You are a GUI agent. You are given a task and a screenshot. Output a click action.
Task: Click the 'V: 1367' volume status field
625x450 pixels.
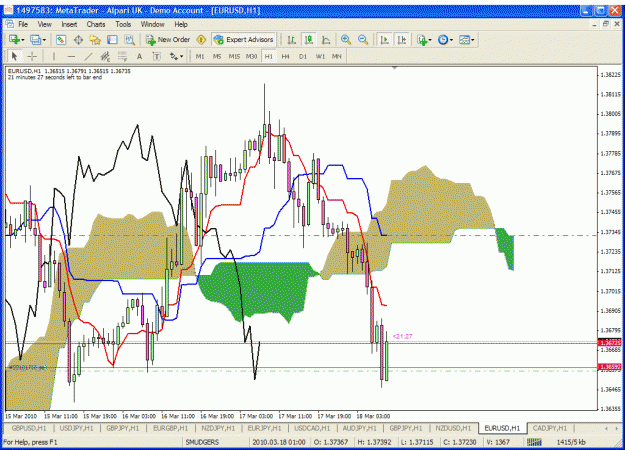click(497, 442)
